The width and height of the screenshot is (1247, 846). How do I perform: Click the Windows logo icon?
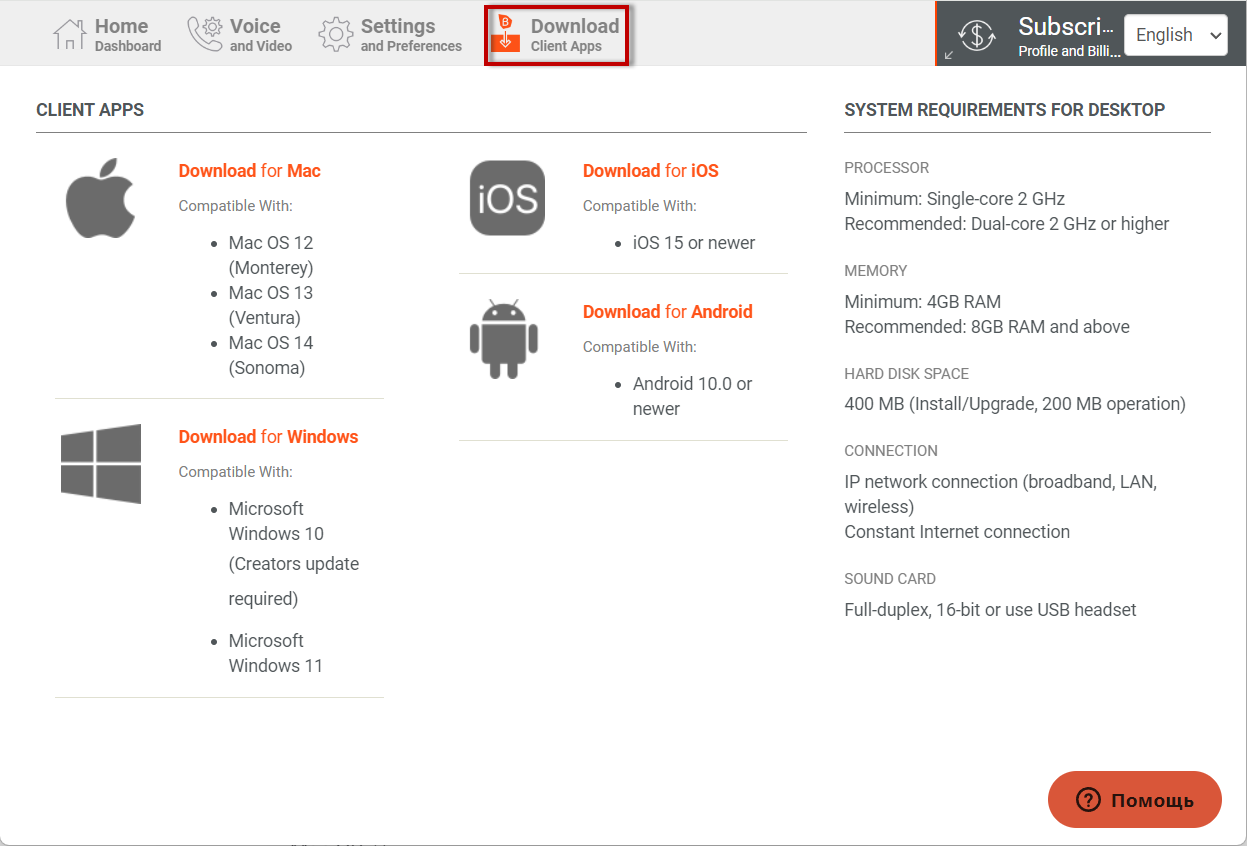tap(101, 463)
